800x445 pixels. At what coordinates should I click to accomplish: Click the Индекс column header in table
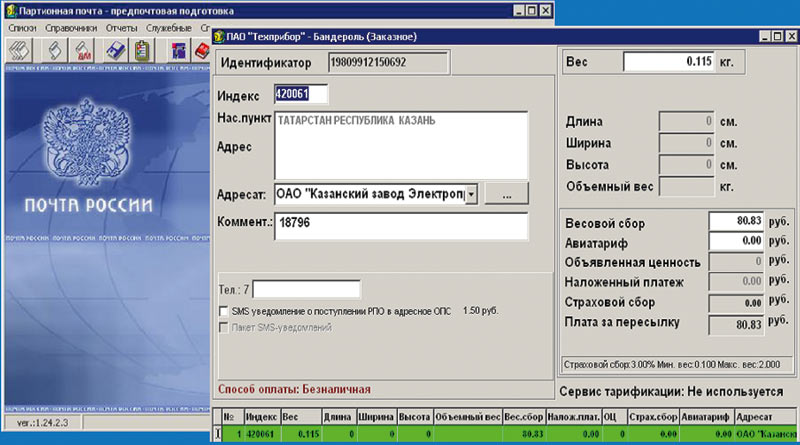(x=262, y=417)
